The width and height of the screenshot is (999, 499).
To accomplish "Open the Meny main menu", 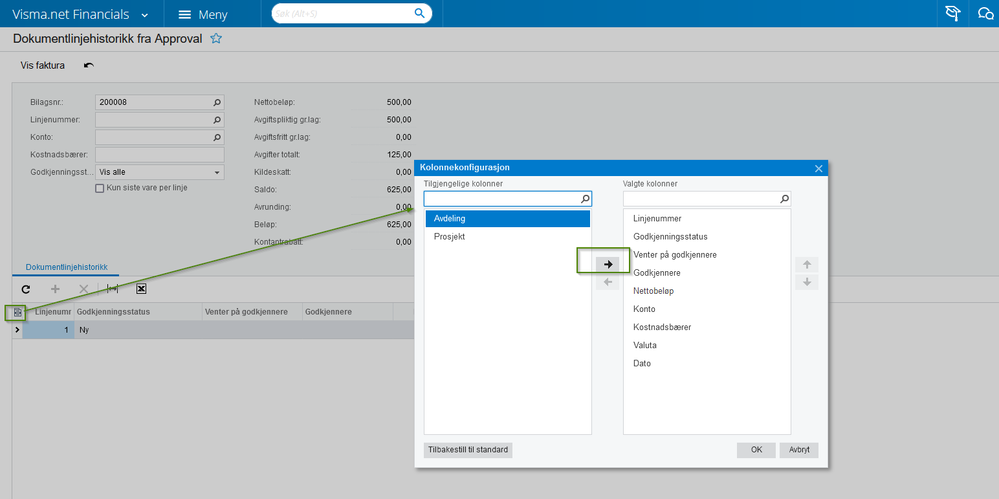I will point(203,15).
